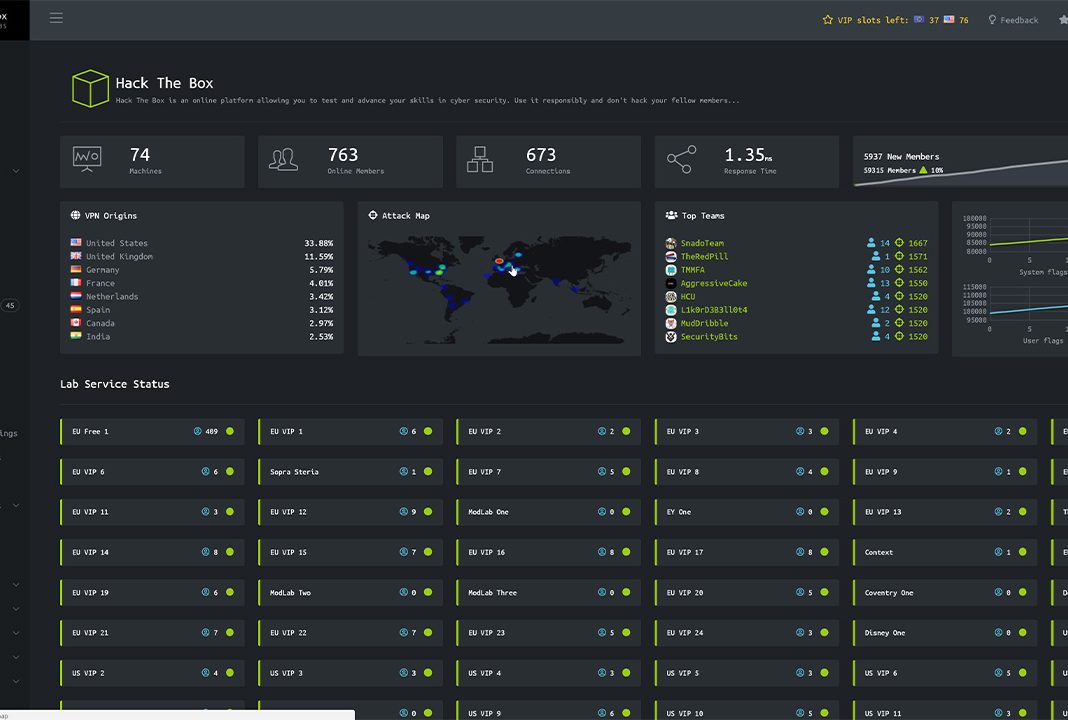Select the Coventry One lab card
Screen dimensions: 1068x720
tap(945, 593)
